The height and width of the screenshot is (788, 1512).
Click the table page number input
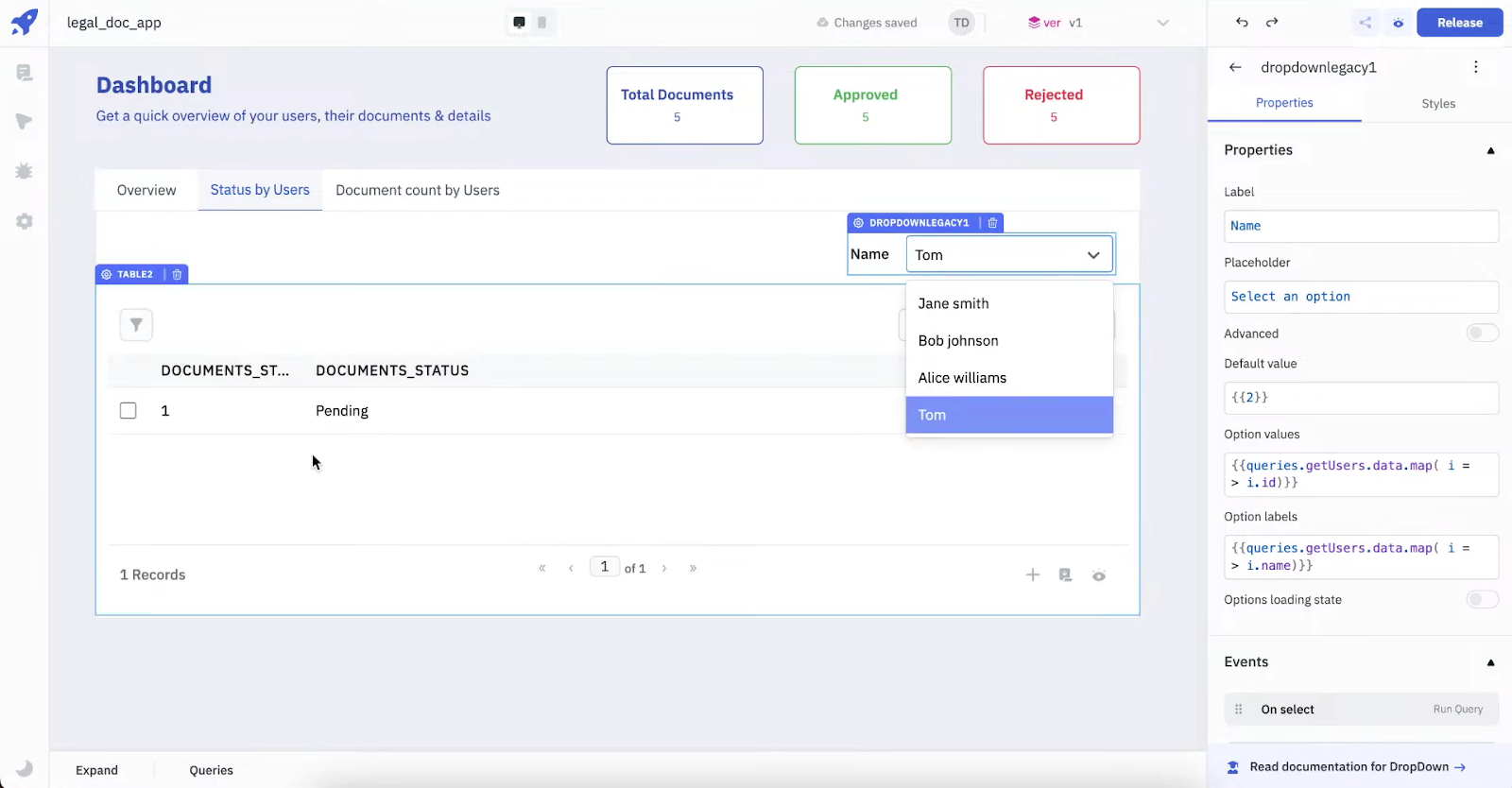pos(605,567)
